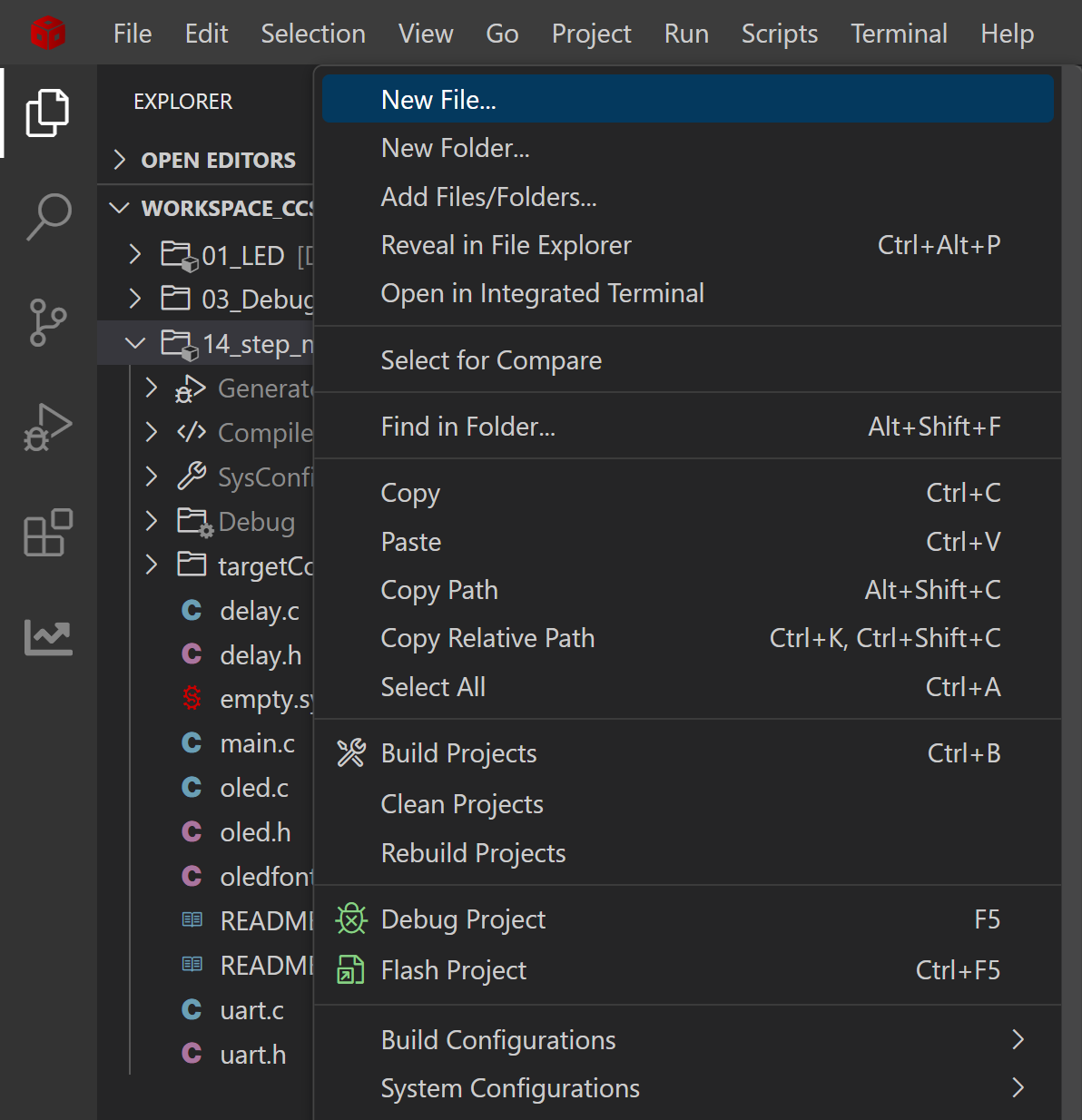Open the System Configurations submenu arrow

[1018, 1088]
